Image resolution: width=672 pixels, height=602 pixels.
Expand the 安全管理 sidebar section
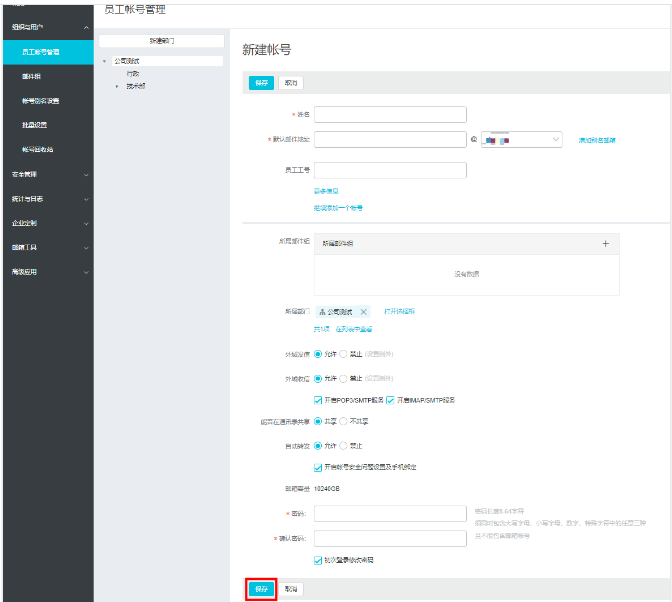(86, 174)
